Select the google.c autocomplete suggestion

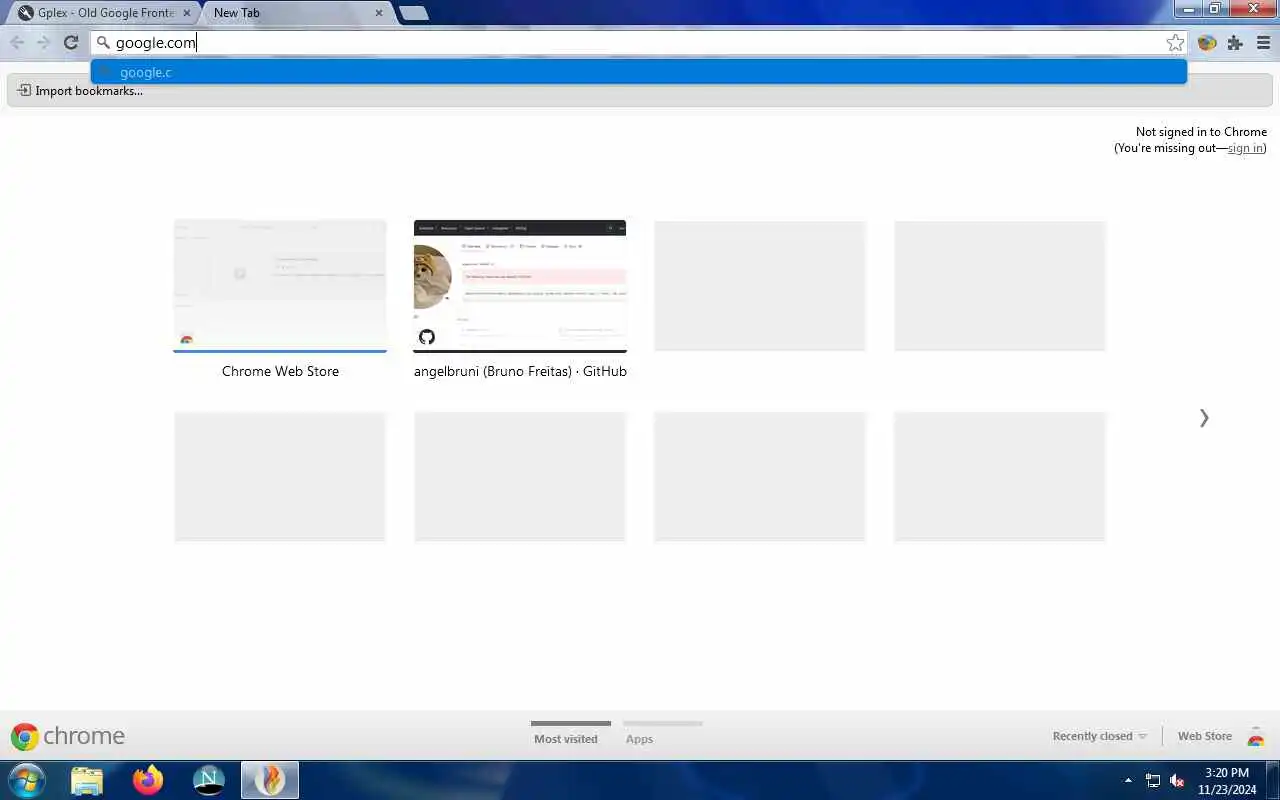[x=638, y=72]
